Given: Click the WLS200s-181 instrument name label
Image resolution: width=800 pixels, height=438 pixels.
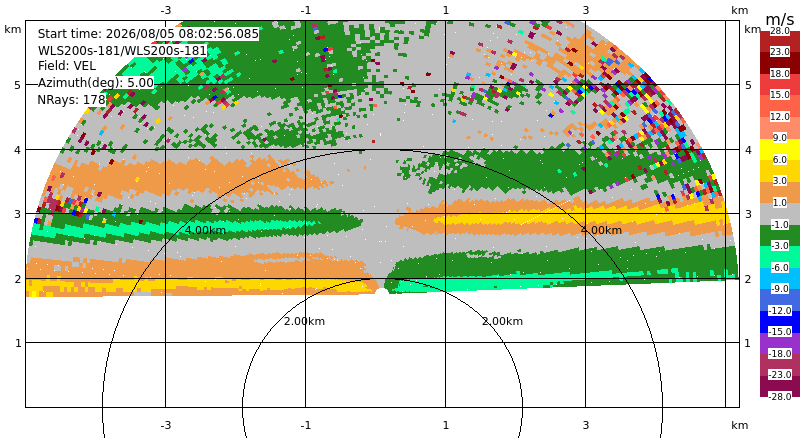Looking at the screenshot, I should coord(122,51).
